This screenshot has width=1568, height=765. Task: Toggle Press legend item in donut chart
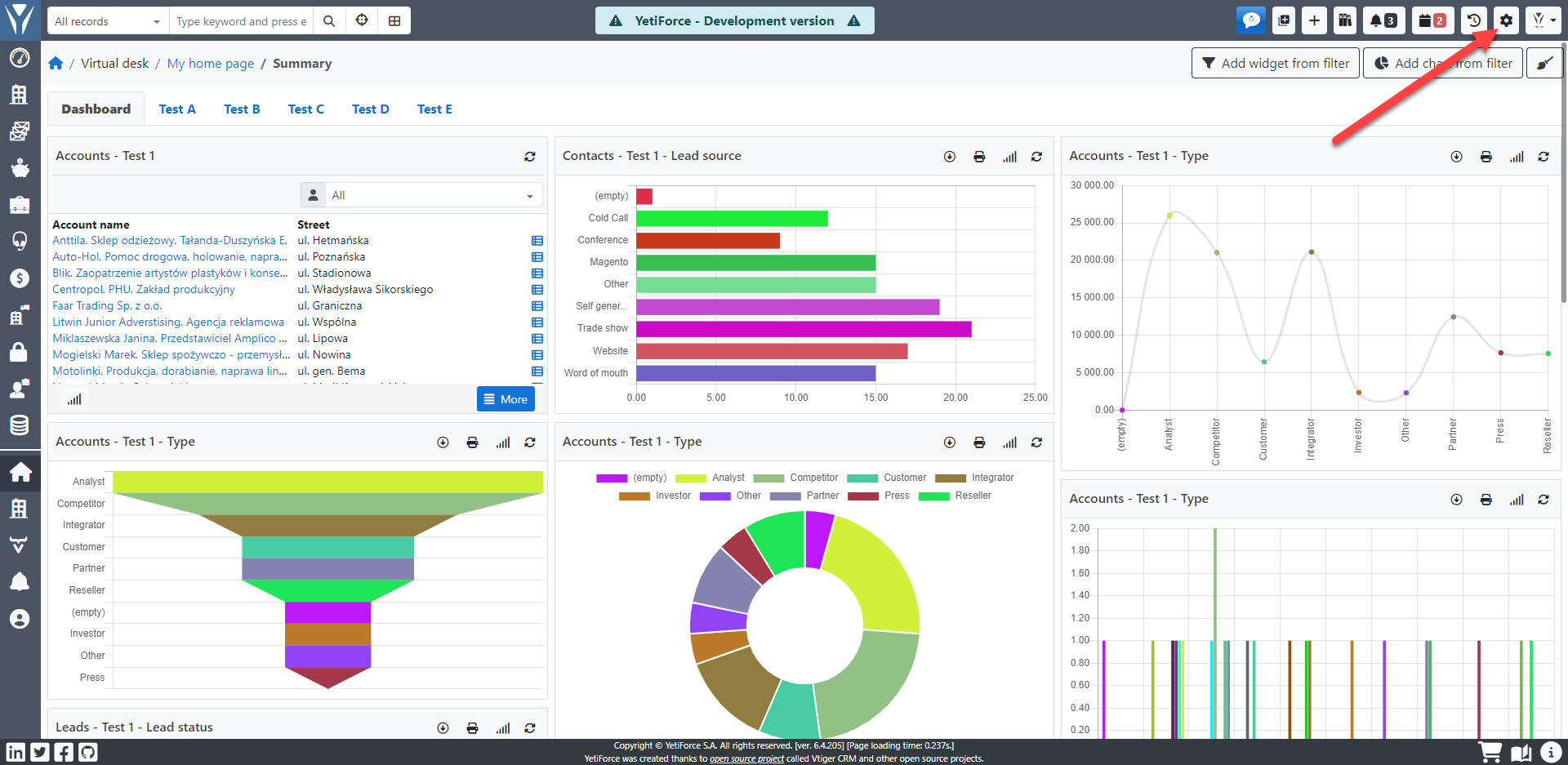[879, 496]
